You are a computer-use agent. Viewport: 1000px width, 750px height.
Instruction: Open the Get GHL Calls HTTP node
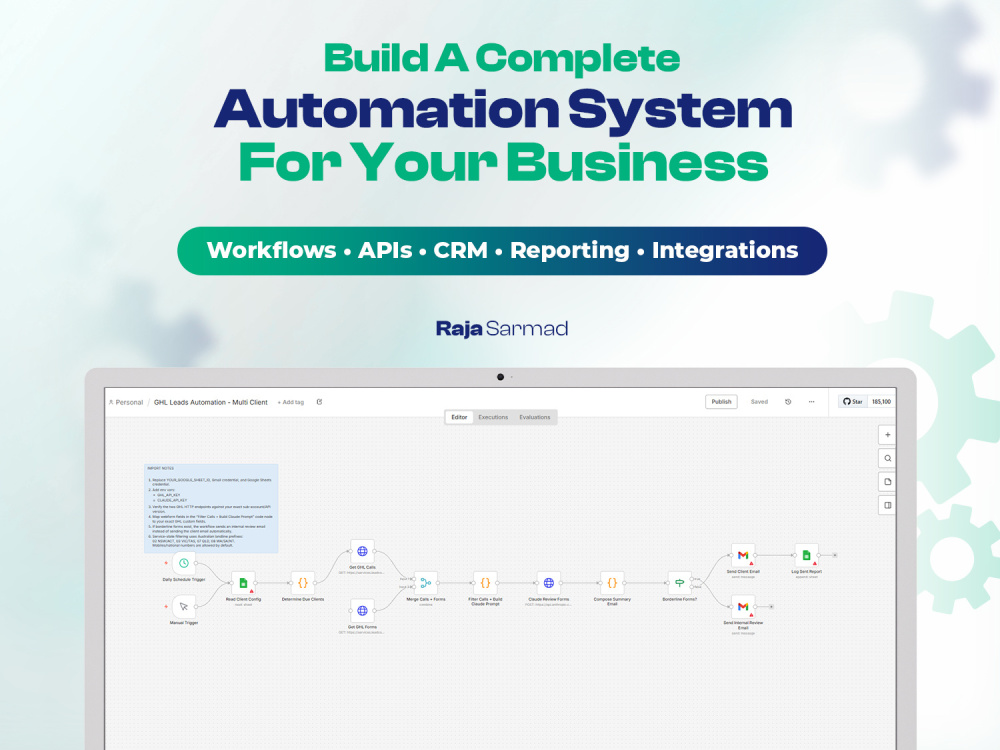coord(362,551)
